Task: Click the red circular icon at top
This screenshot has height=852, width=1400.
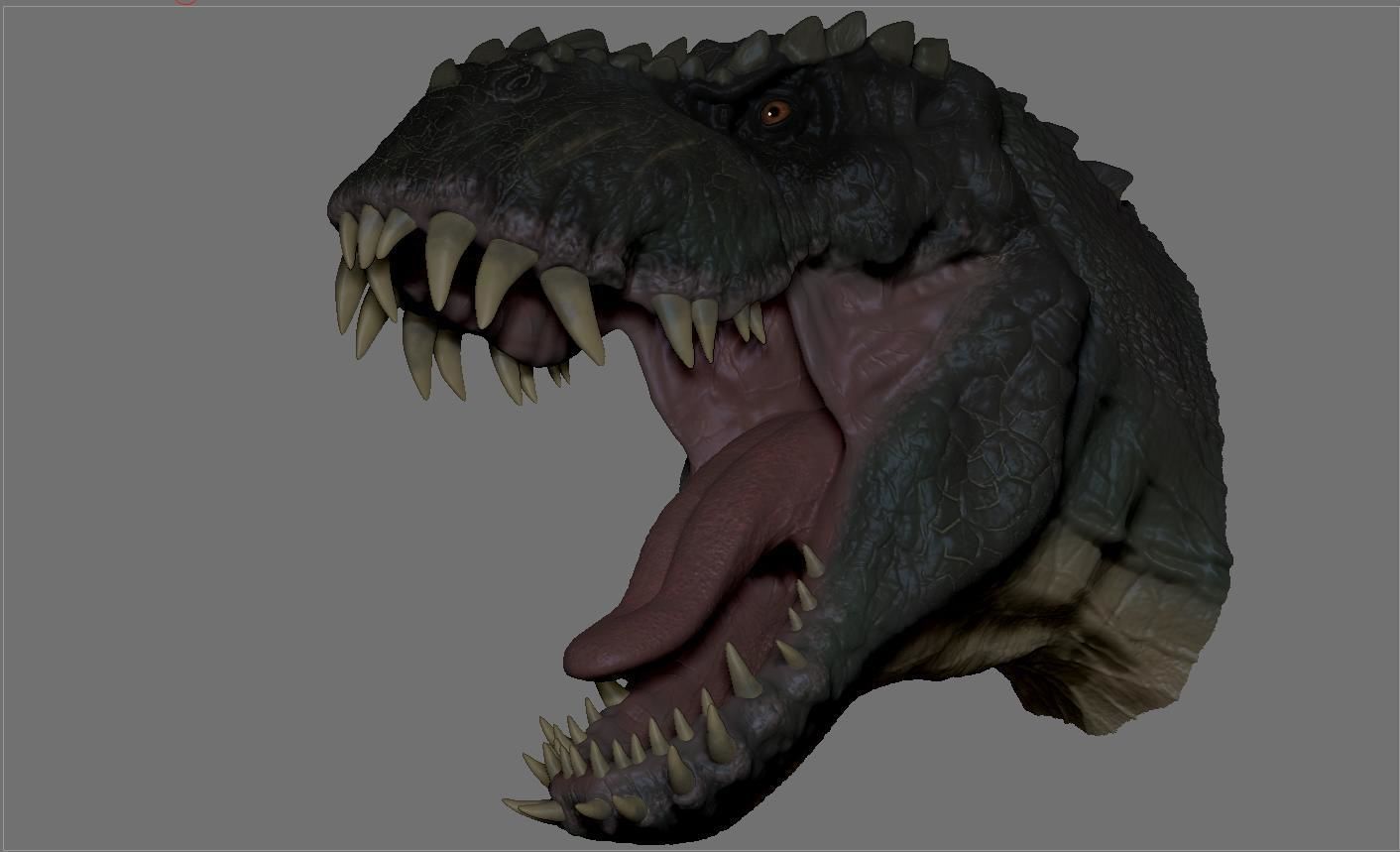Action: pos(183,4)
